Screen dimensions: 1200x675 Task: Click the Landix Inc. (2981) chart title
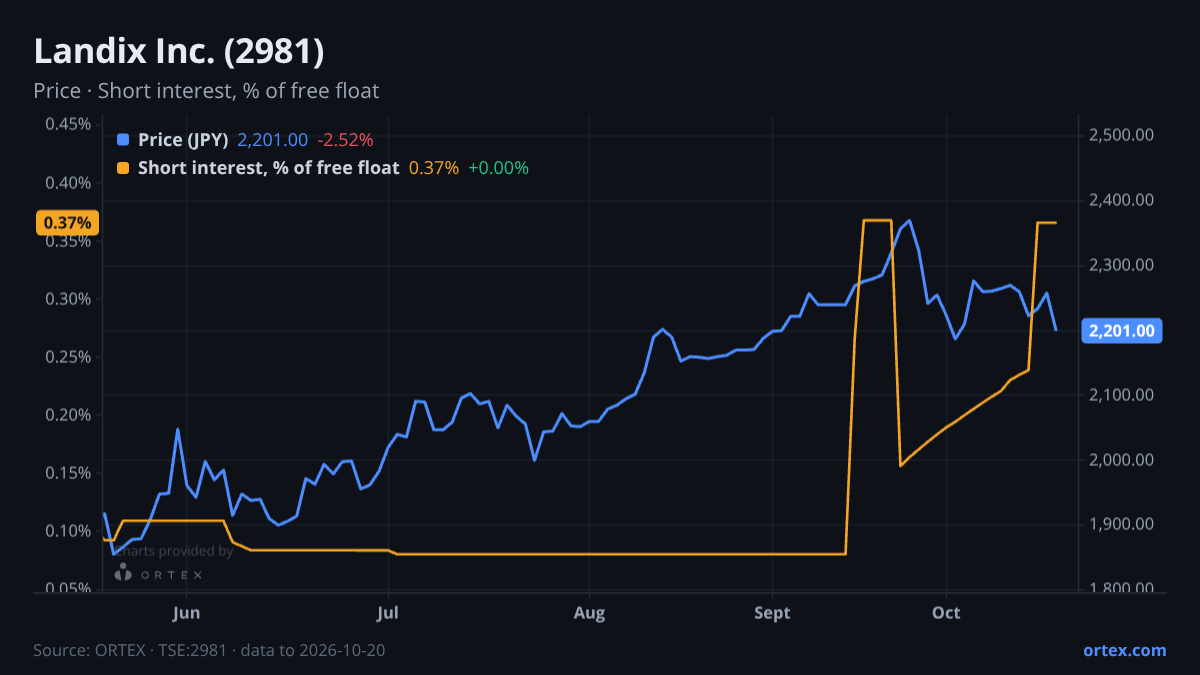(179, 51)
